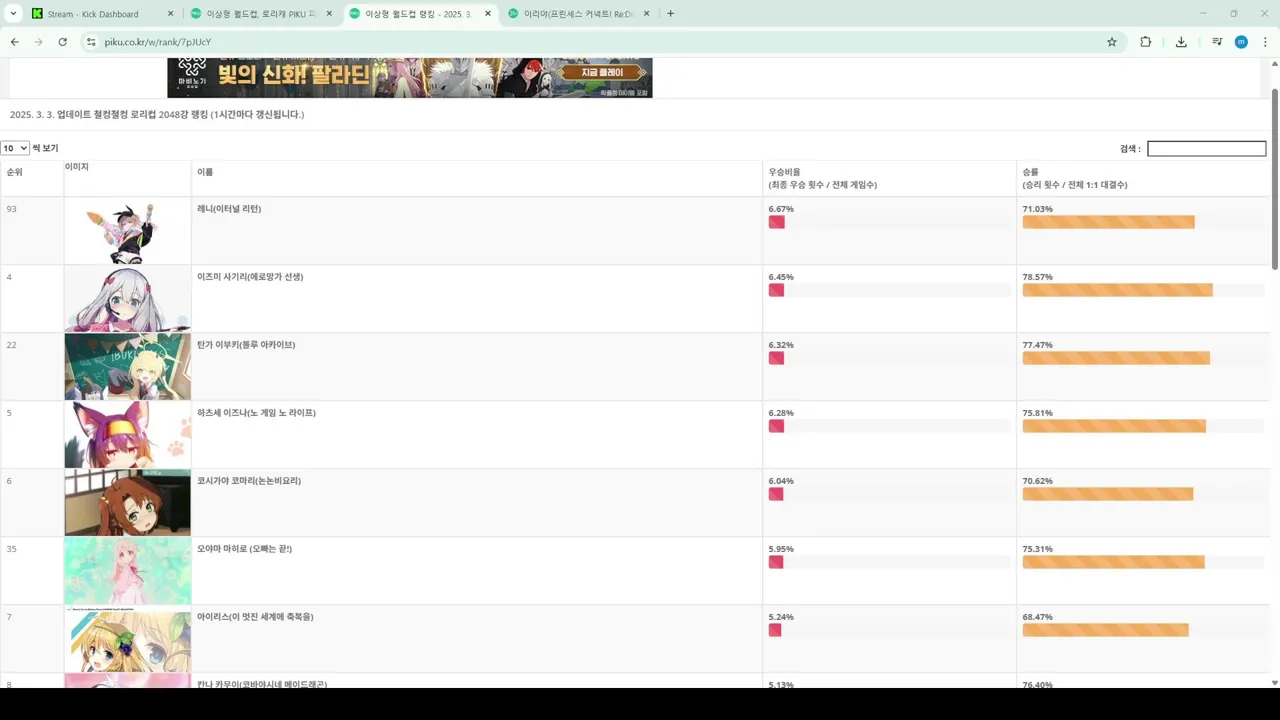Click the 6.45% championship ratio value

pyautogui.click(x=781, y=277)
